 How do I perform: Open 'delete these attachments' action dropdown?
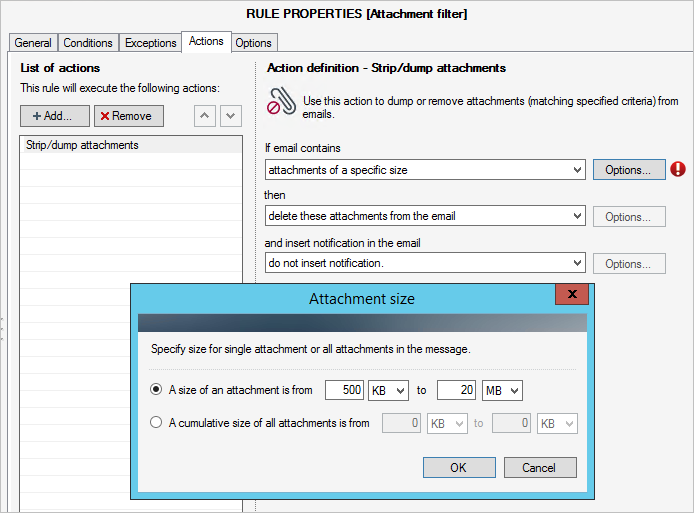[x=425, y=216]
